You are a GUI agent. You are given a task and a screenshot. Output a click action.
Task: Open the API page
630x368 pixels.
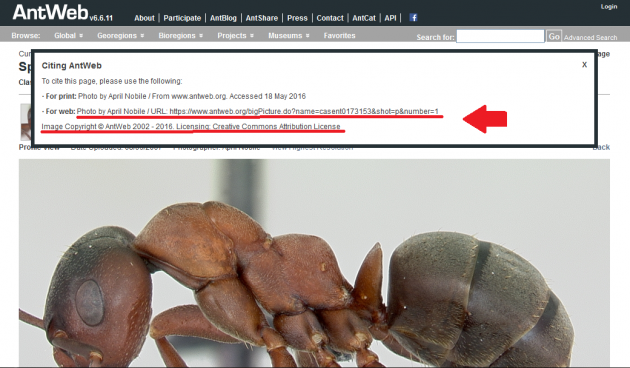390,18
